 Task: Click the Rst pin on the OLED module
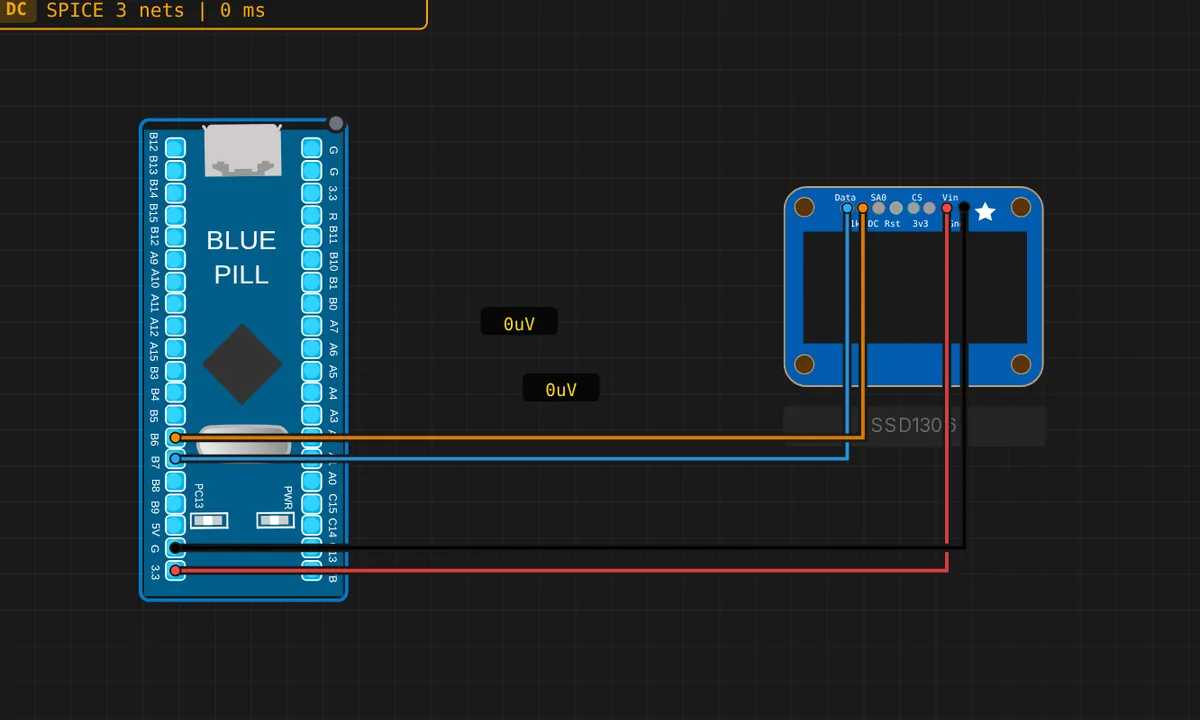tap(896, 208)
